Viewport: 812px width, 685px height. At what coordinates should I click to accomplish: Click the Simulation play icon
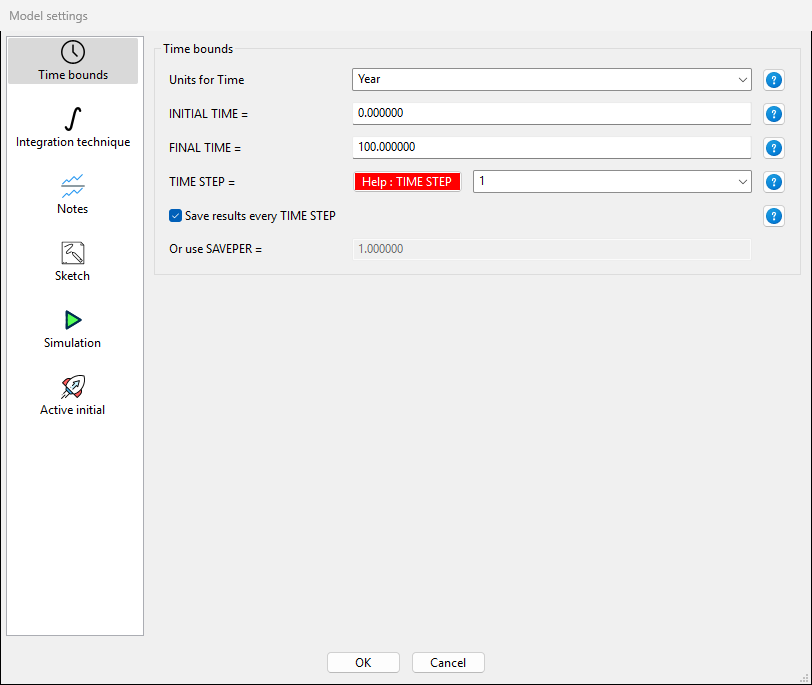pos(72,320)
